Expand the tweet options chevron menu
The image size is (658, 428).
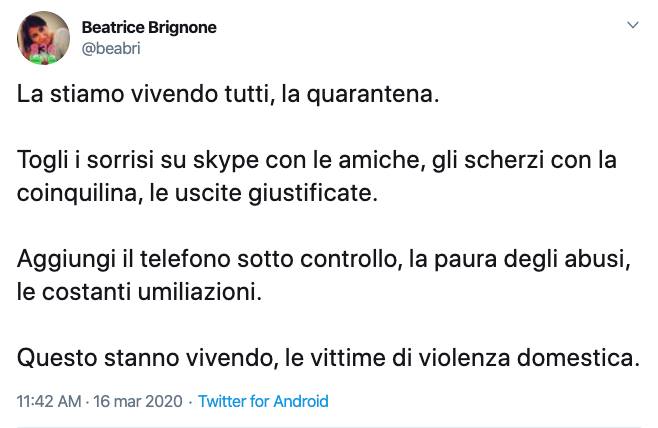coord(632,25)
